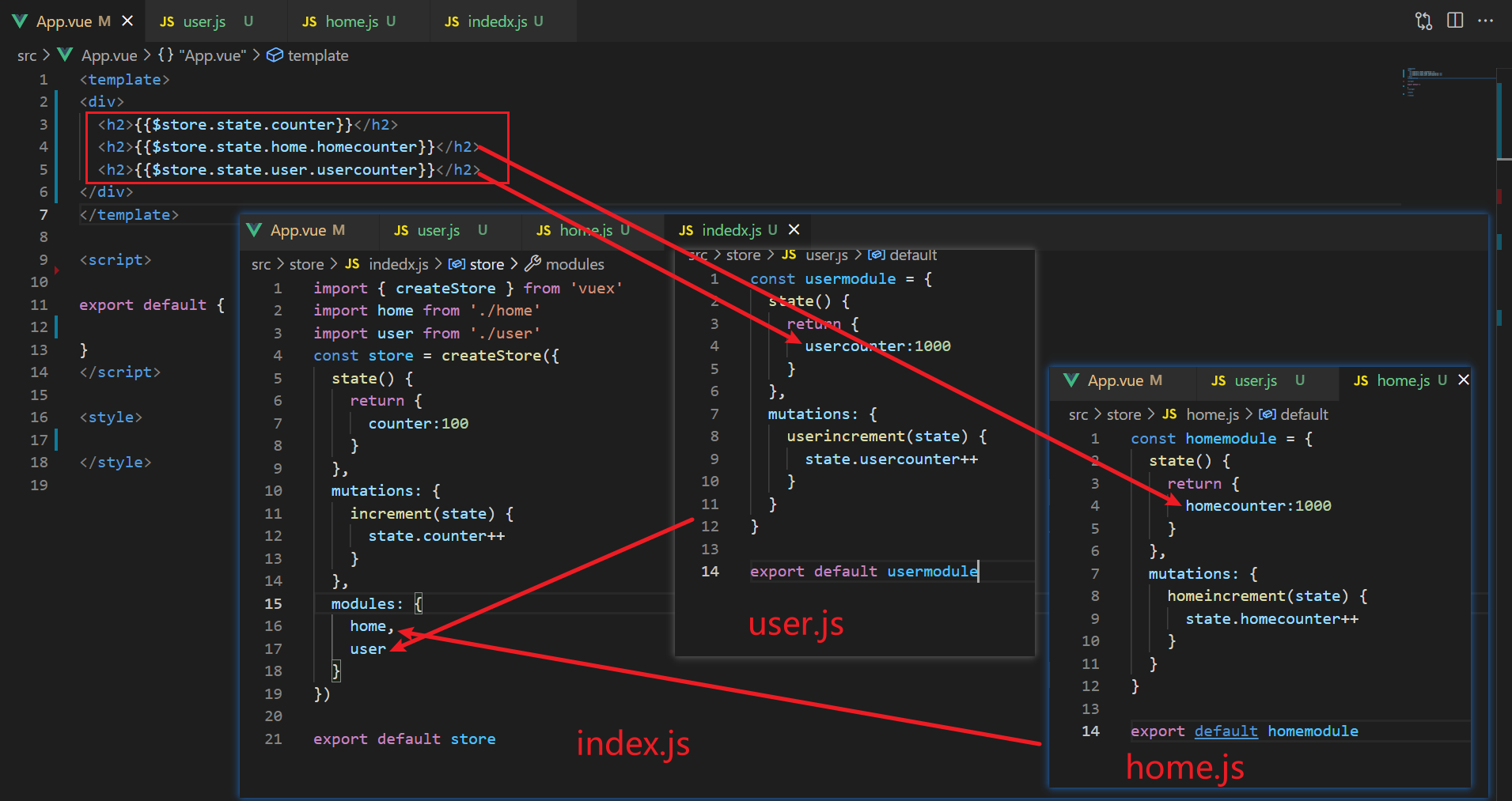This screenshot has height=801, width=1512.
Task: Click the counter:100 line in index.js
Action: coord(418,423)
